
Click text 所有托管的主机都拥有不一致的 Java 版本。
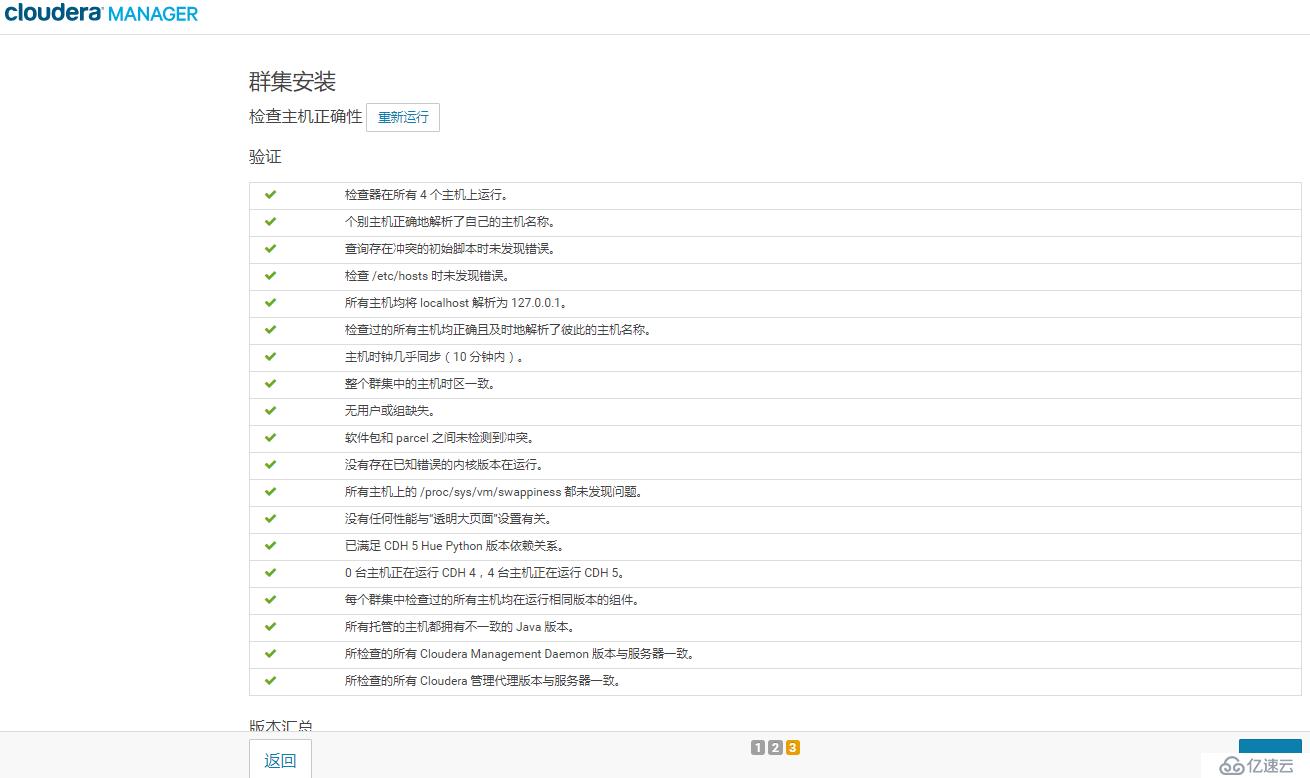coord(460,627)
